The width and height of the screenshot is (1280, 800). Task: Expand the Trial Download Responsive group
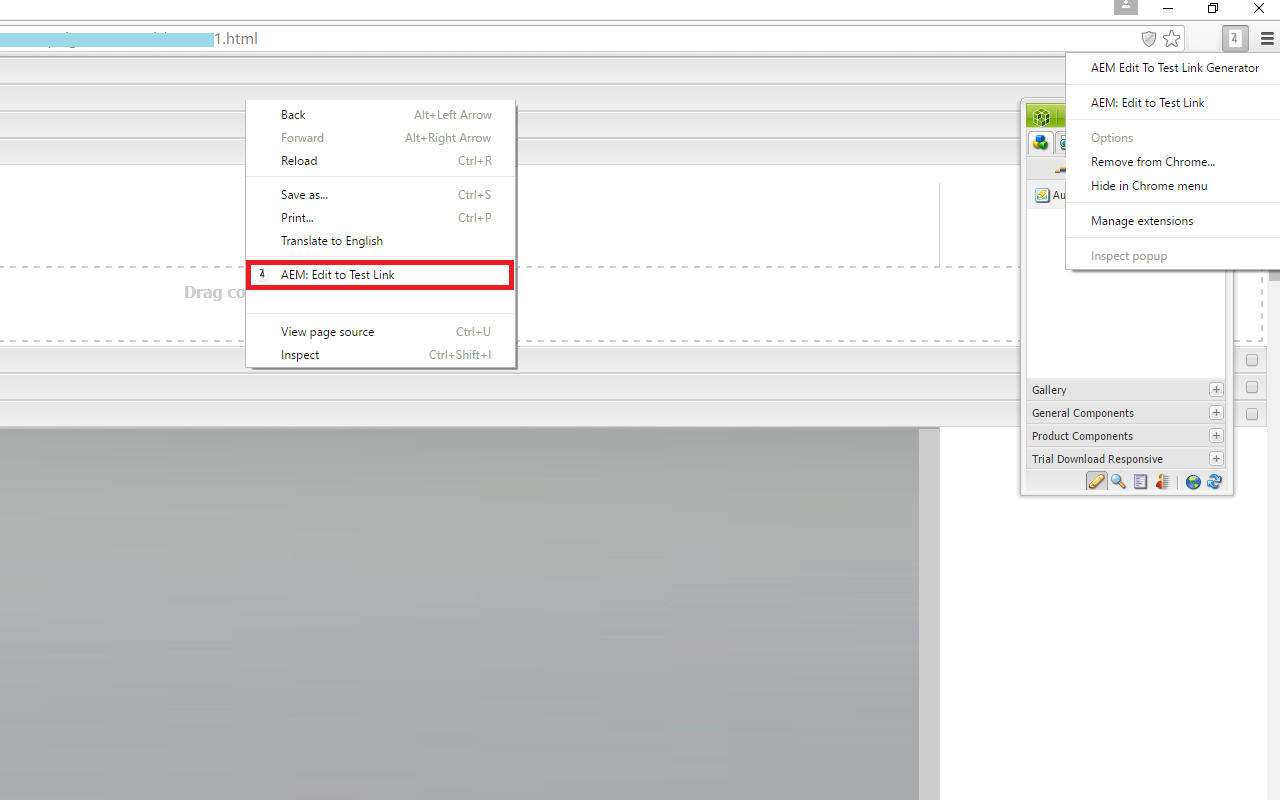click(1216, 458)
